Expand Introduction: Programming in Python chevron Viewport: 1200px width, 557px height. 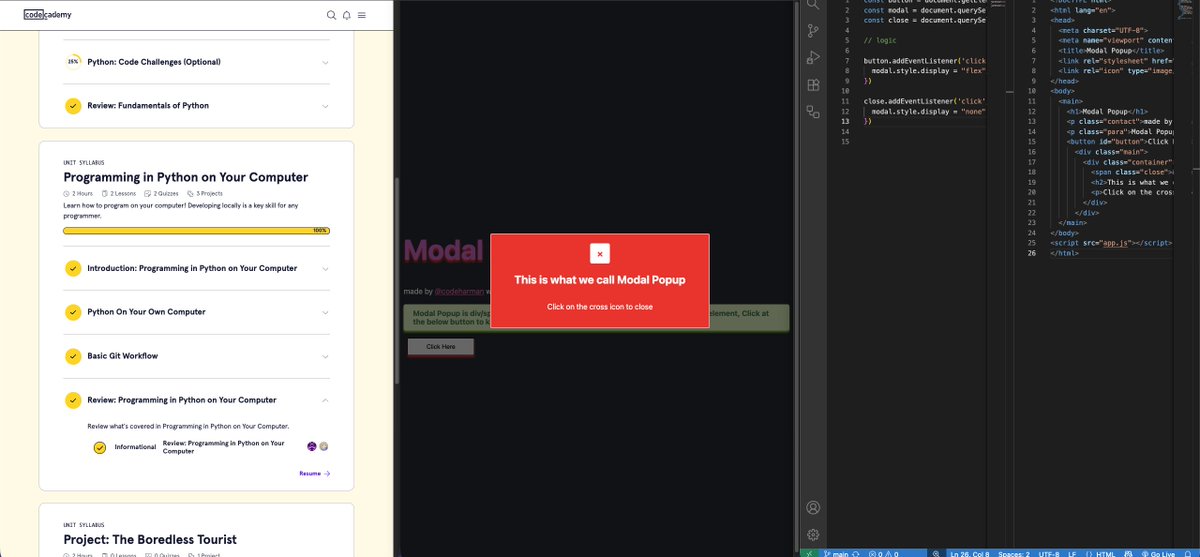click(326, 268)
